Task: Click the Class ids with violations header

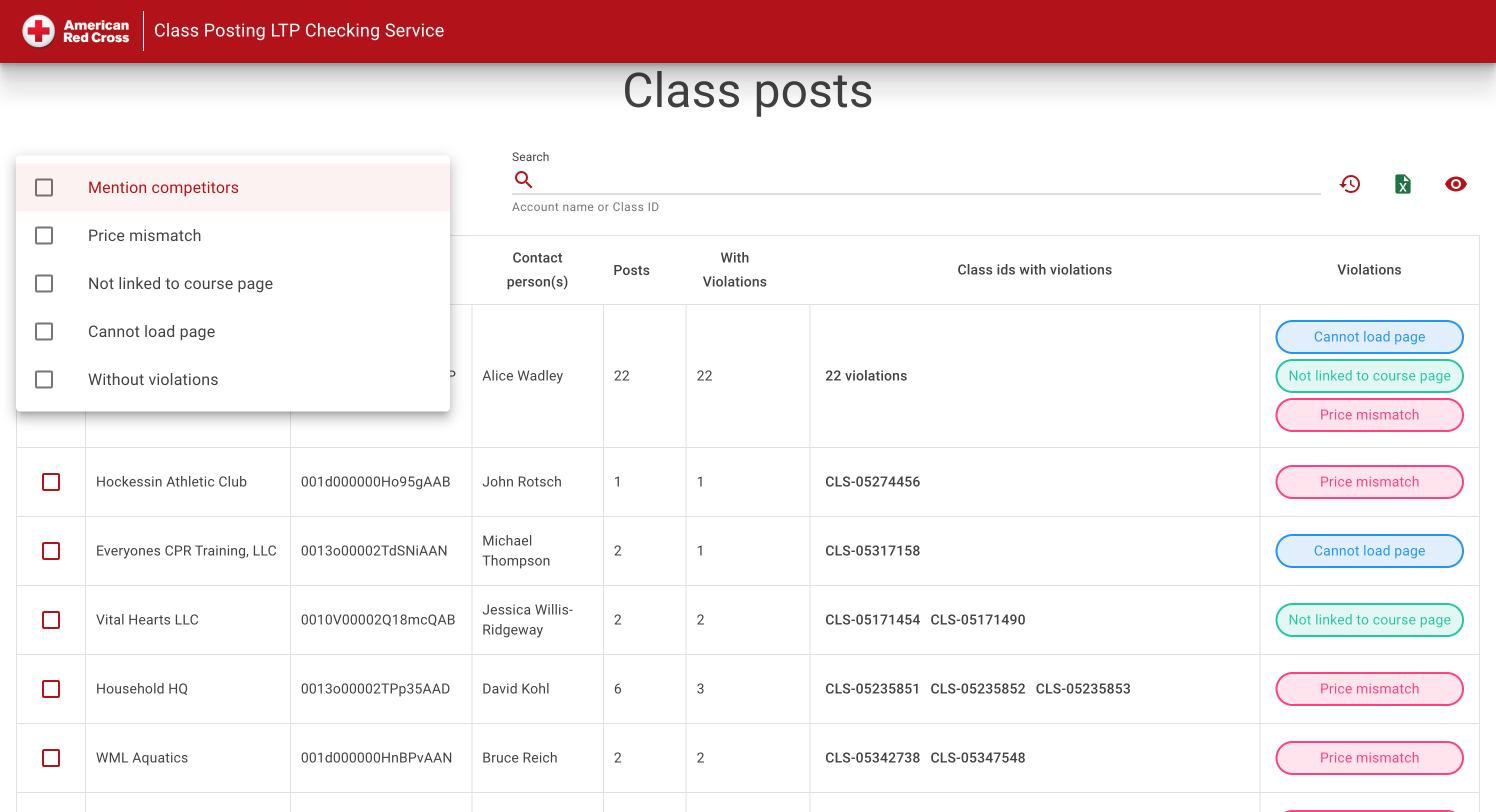Action: point(1035,270)
